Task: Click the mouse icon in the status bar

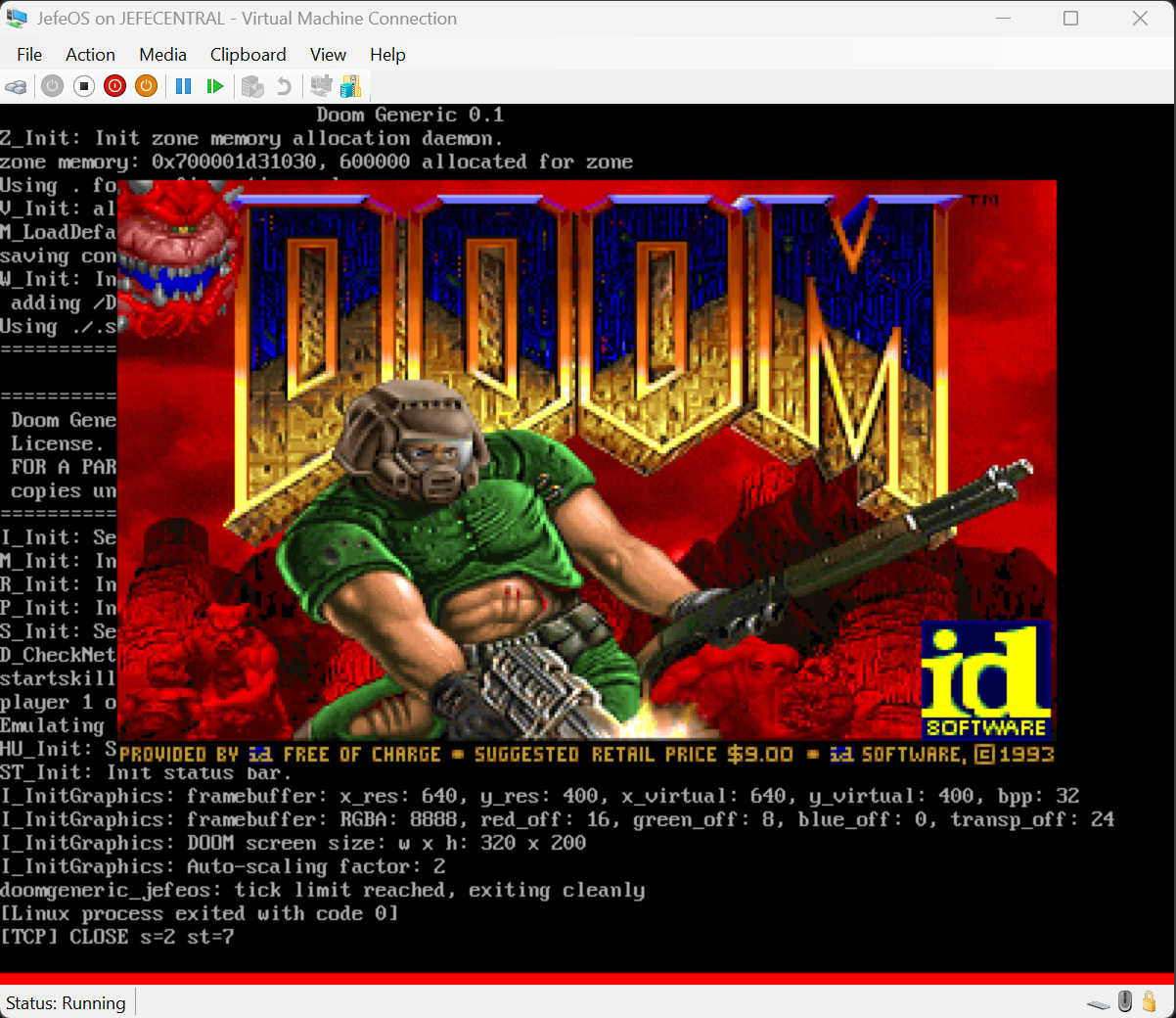Action: (1125, 1001)
